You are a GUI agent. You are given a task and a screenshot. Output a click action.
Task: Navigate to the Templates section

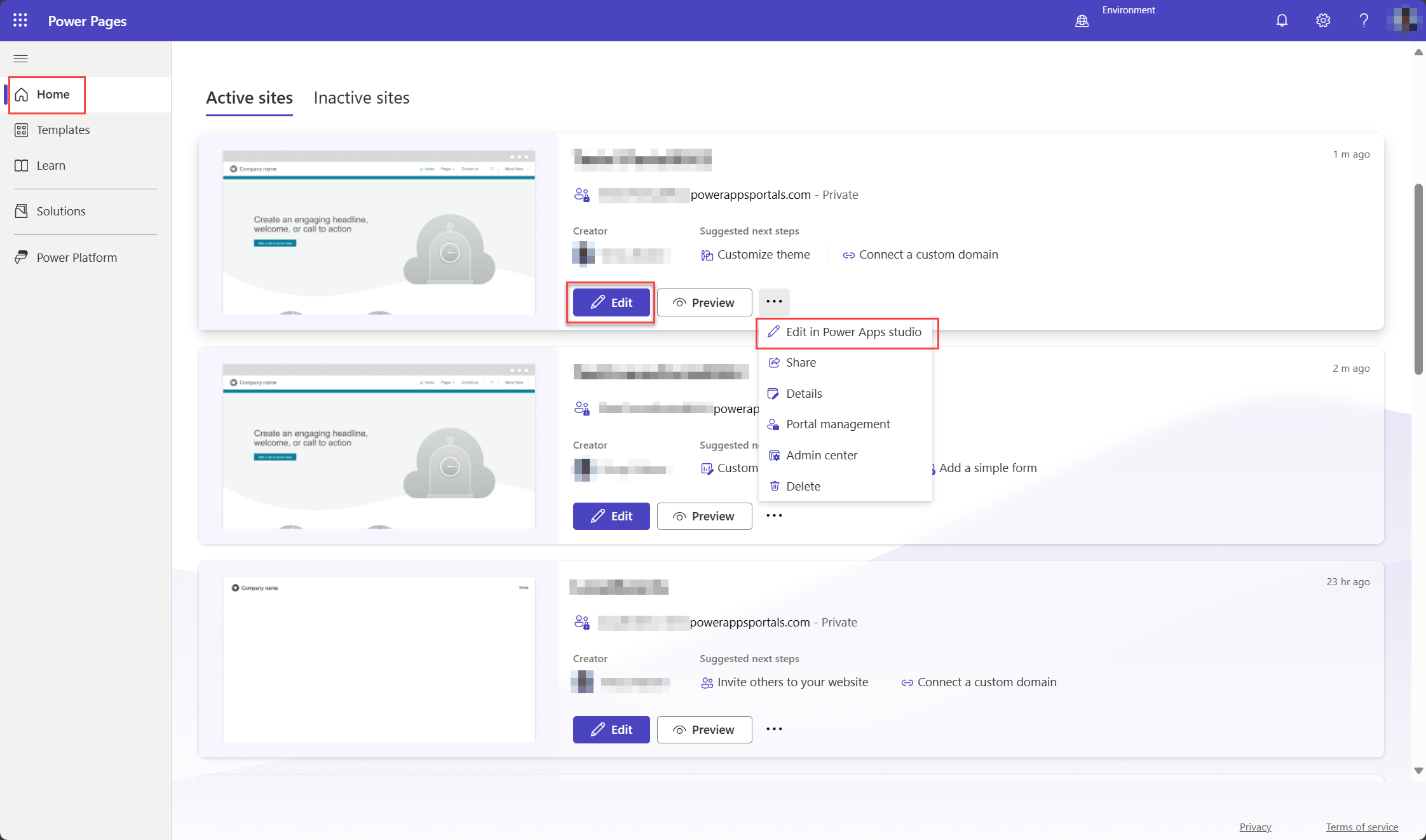pyautogui.click(x=63, y=129)
